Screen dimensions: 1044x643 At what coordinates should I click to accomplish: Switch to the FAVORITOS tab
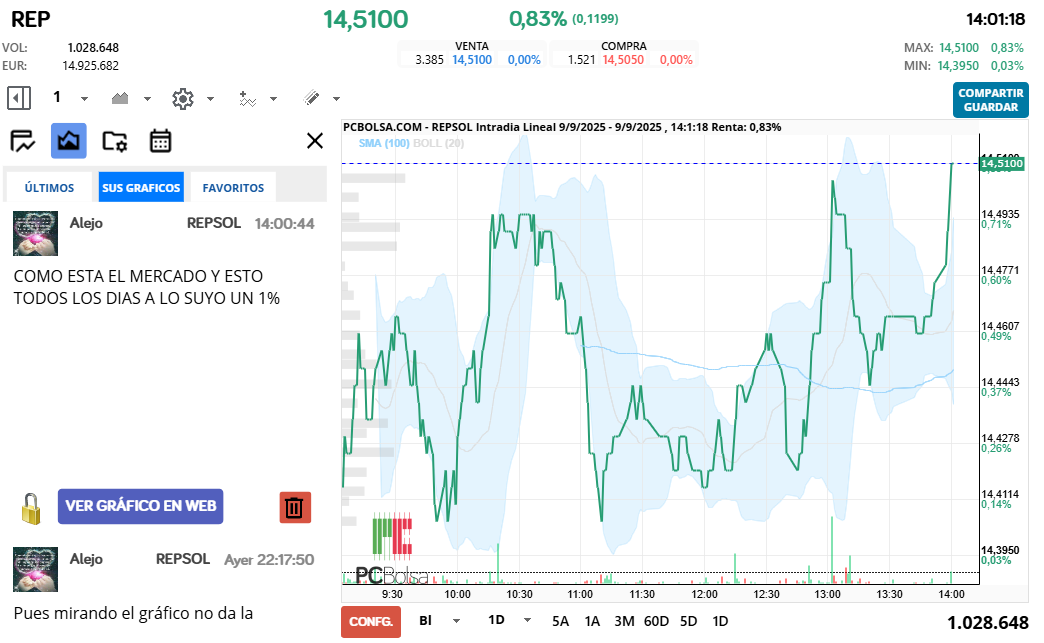pos(233,188)
